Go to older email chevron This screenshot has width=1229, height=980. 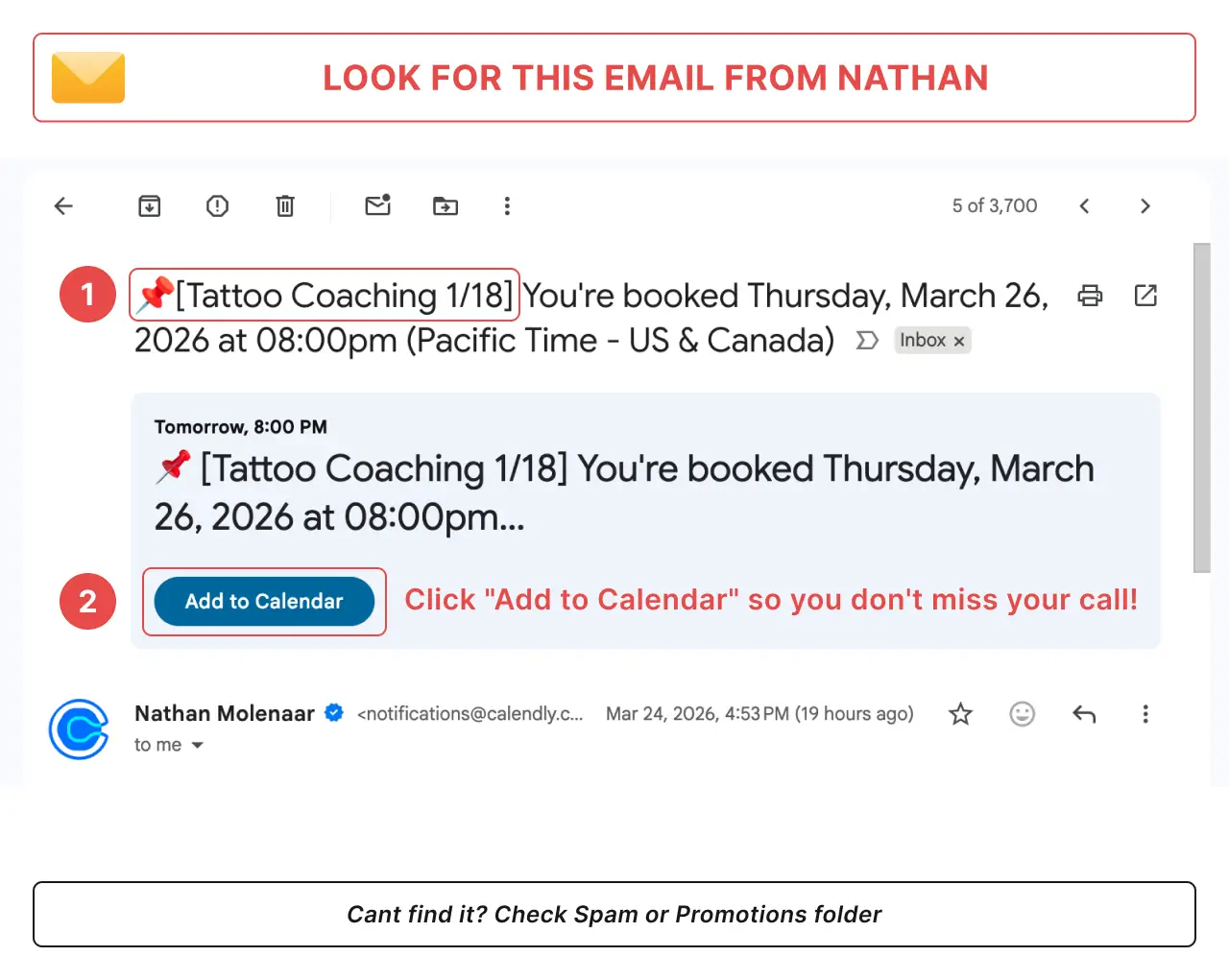point(1145,205)
